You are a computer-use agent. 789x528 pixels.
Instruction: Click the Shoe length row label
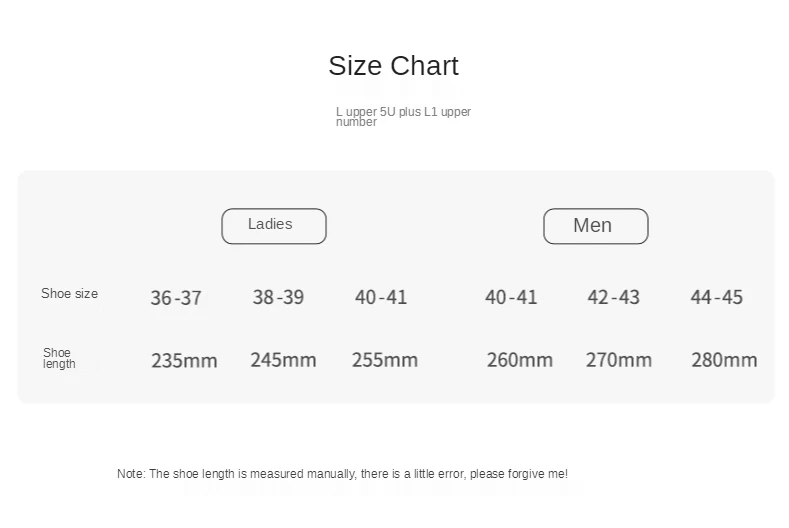(59, 358)
